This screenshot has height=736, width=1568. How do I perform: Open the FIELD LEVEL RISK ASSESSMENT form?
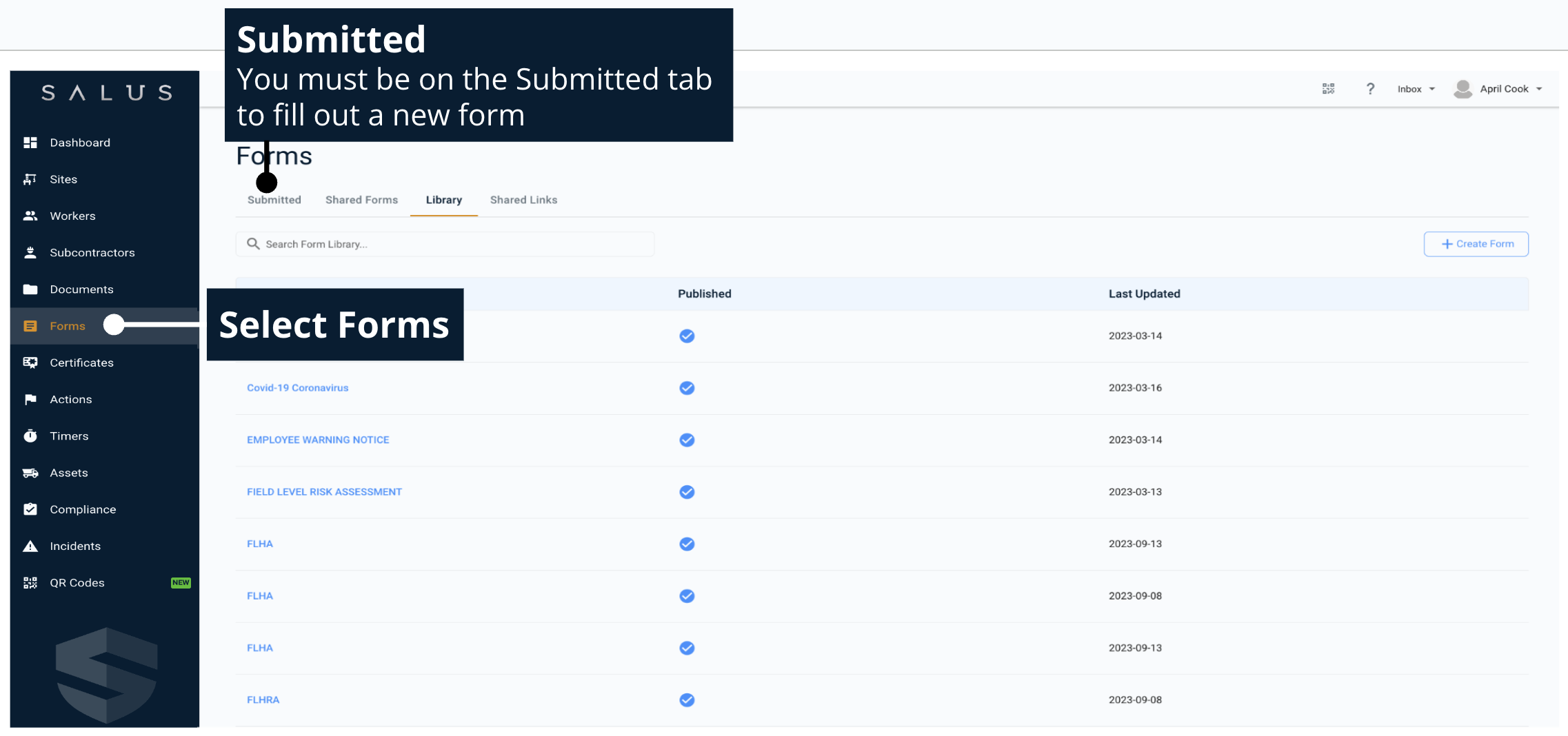(324, 492)
